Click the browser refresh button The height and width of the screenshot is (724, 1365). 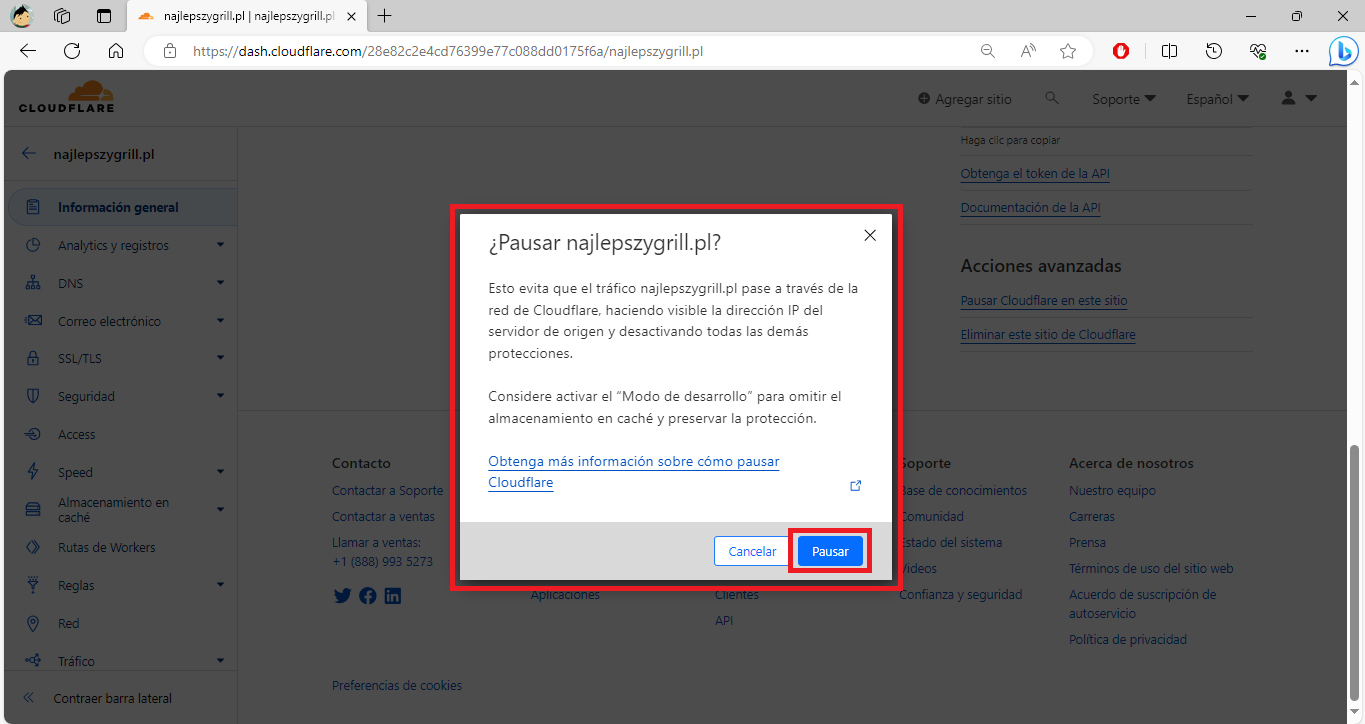(72, 51)
